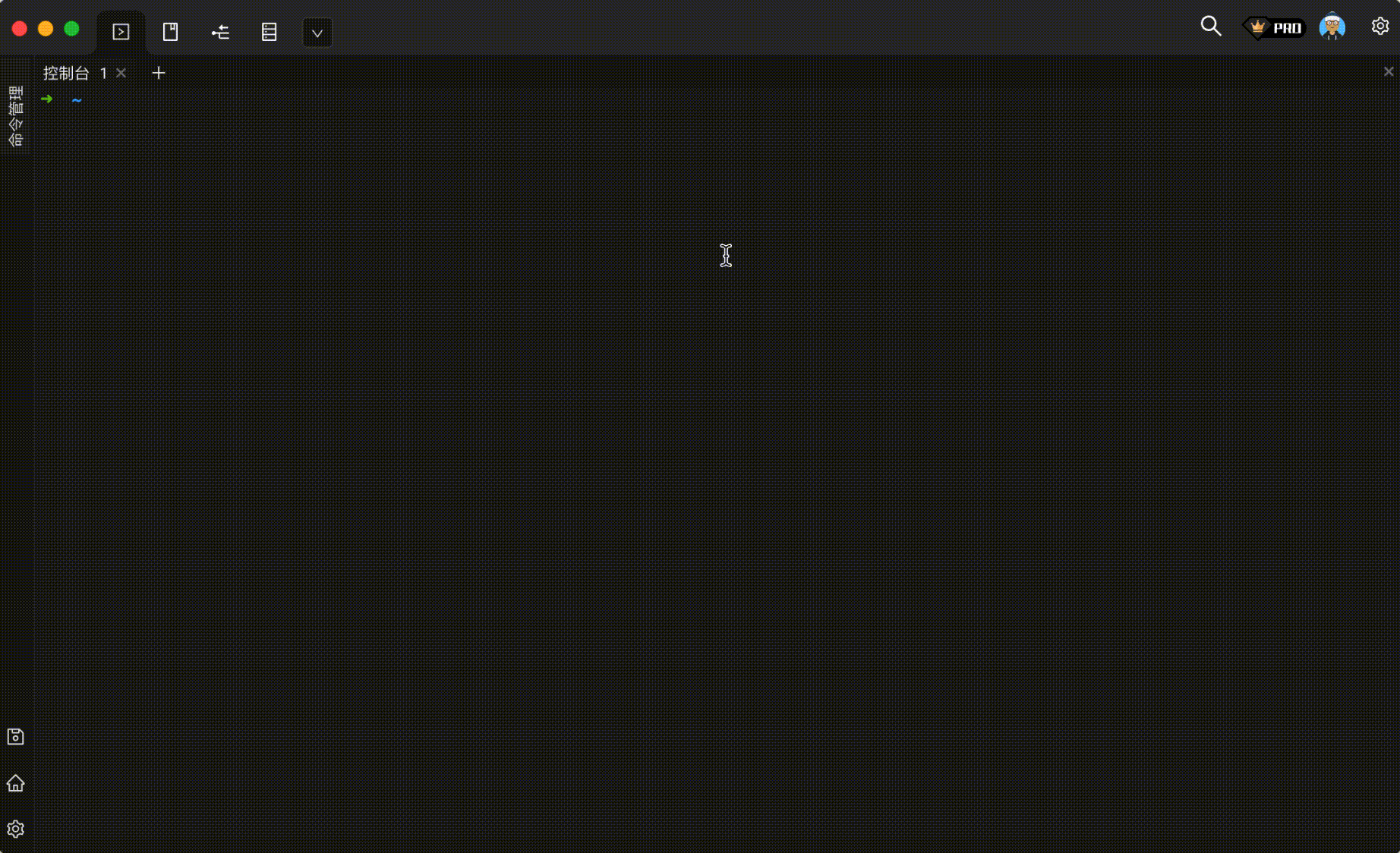This screenshot has width=1400, height=853.
Task: Open the port forwarding tunnel icon
Action: tap(220, 32)
